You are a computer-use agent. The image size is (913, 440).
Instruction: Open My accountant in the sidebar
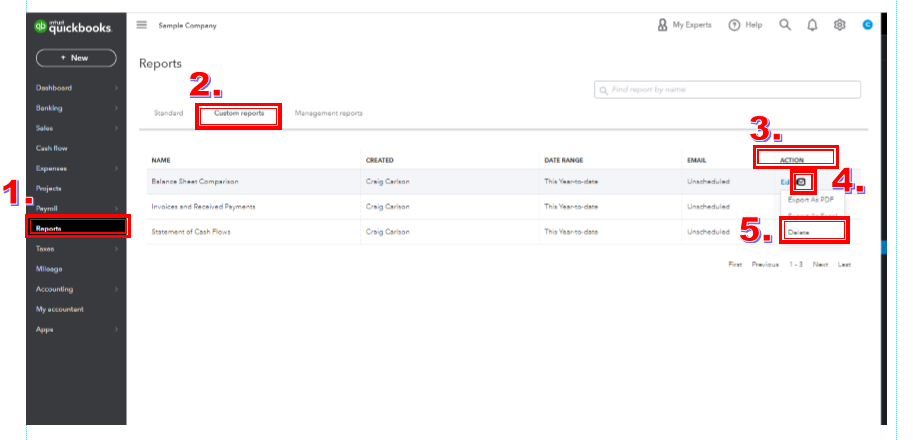point(59,309)
